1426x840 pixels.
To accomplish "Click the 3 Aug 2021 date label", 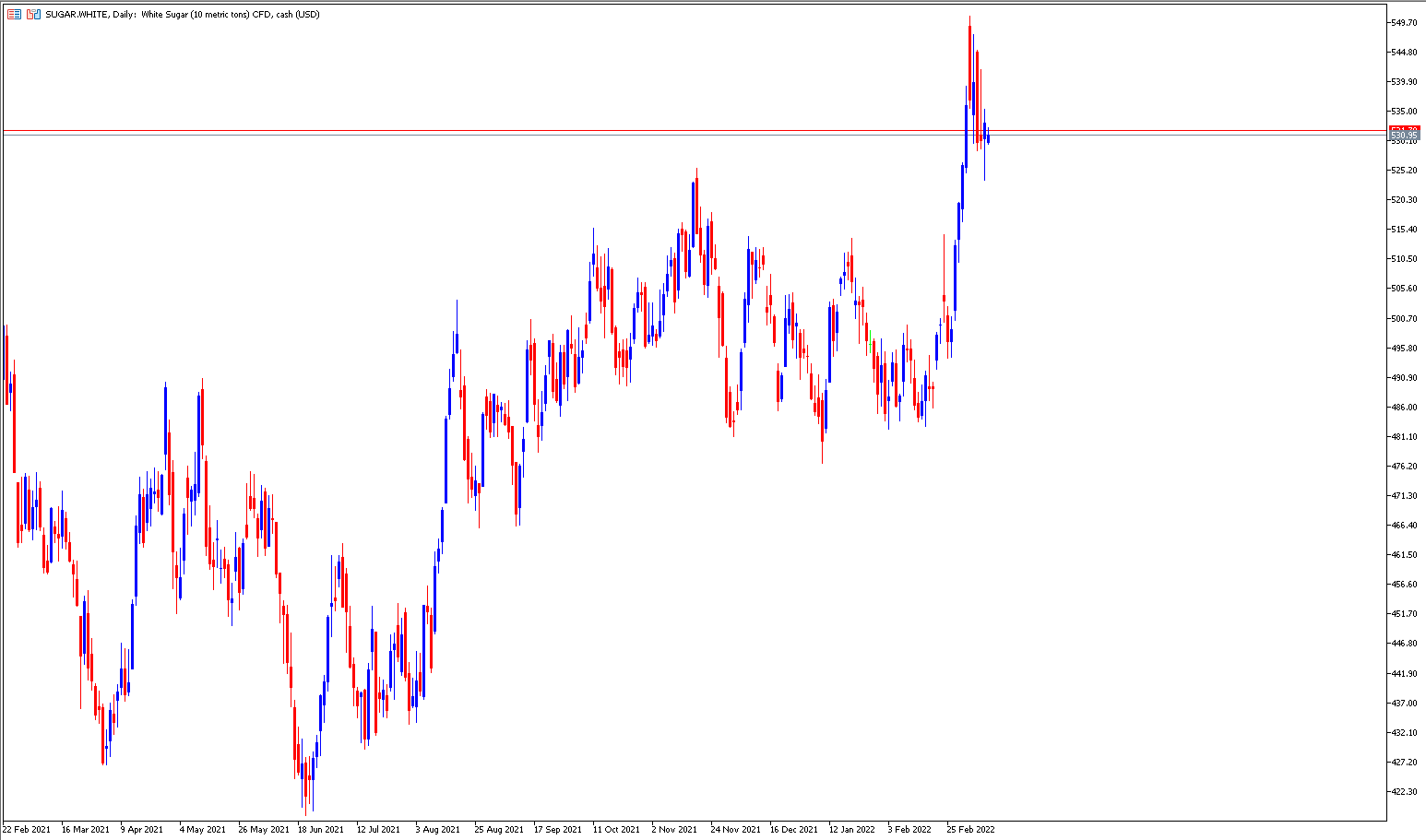I will click(437, 829).
